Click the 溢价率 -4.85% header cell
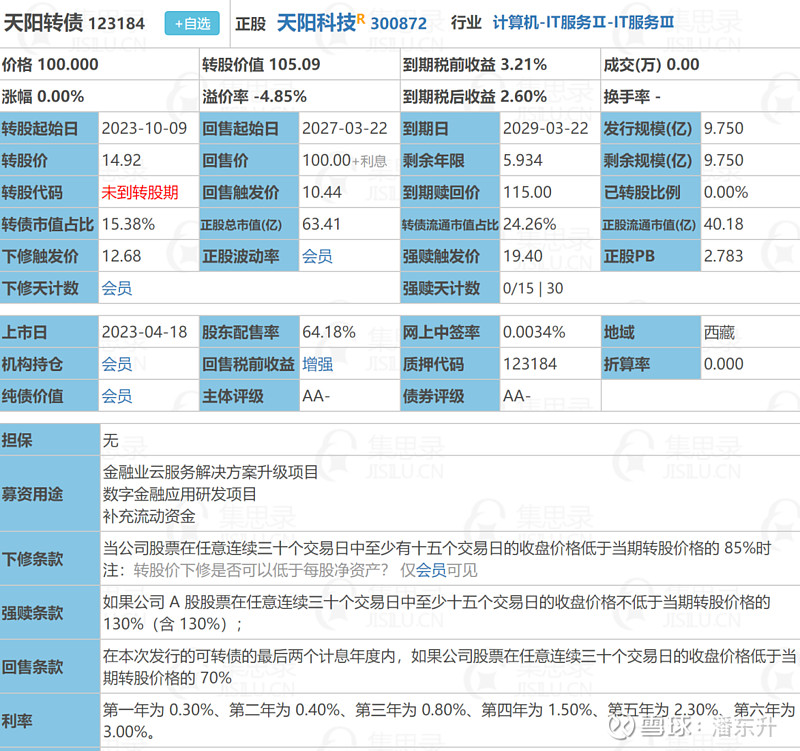The height and width of the screenshot is (751, 800). 254,97
